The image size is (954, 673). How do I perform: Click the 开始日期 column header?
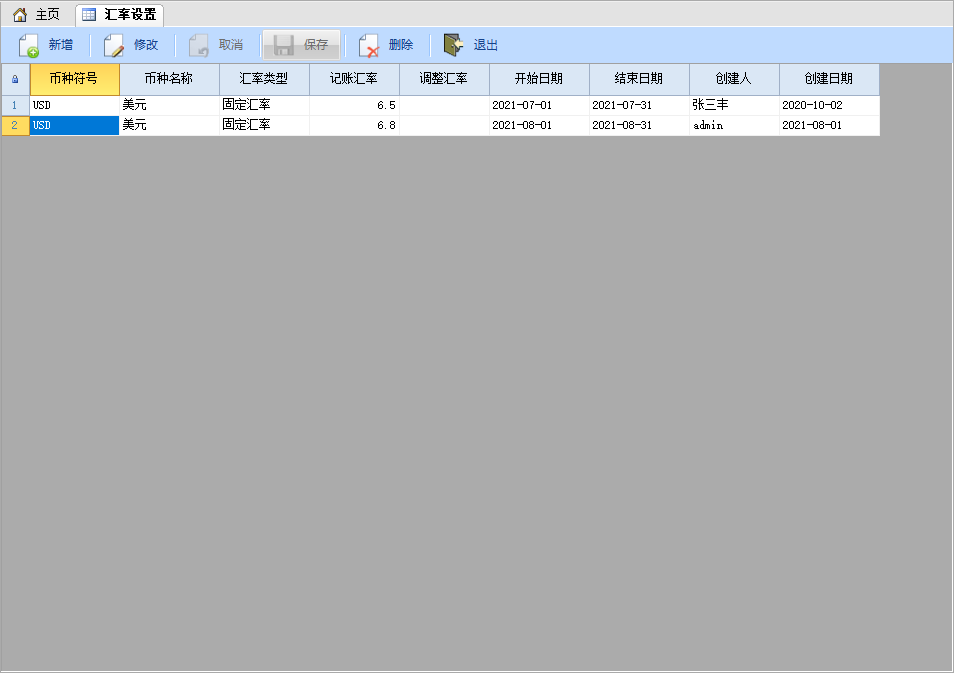point(539,79)
